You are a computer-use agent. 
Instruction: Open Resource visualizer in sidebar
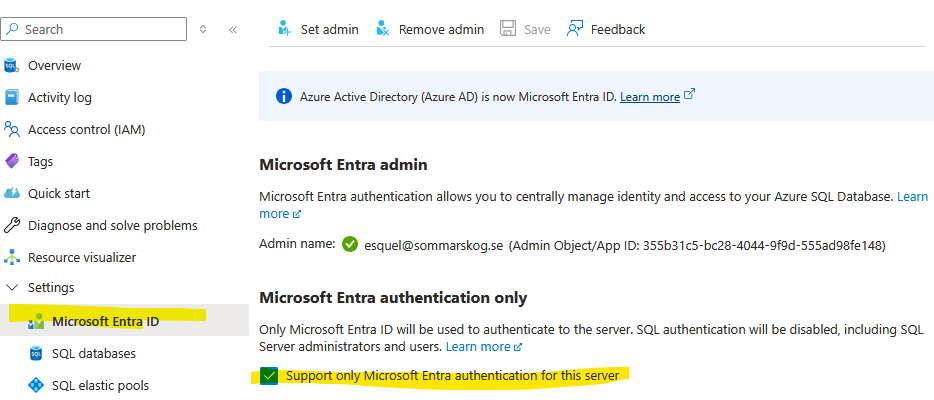coord(70,258)
